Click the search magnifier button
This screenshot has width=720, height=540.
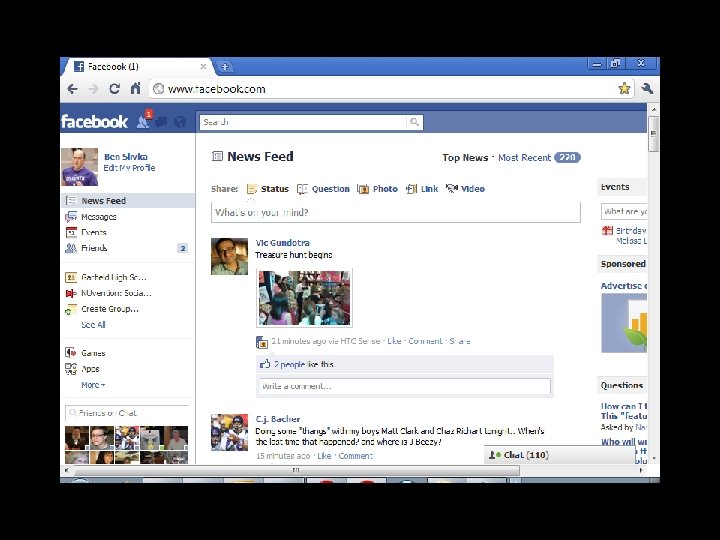click(414, 122)
